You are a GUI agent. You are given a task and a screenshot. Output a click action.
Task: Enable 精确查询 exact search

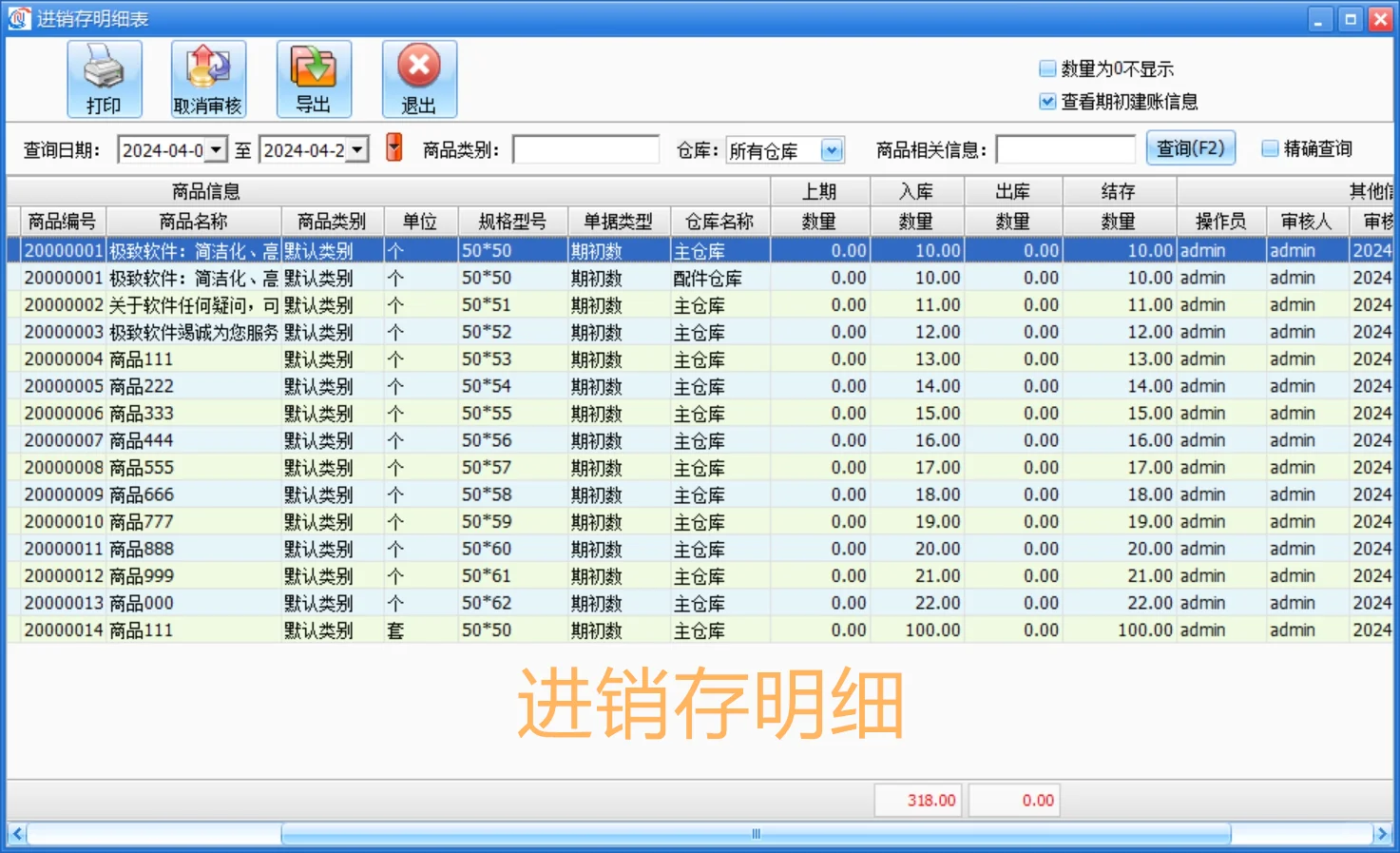[x=1269, y=147]
